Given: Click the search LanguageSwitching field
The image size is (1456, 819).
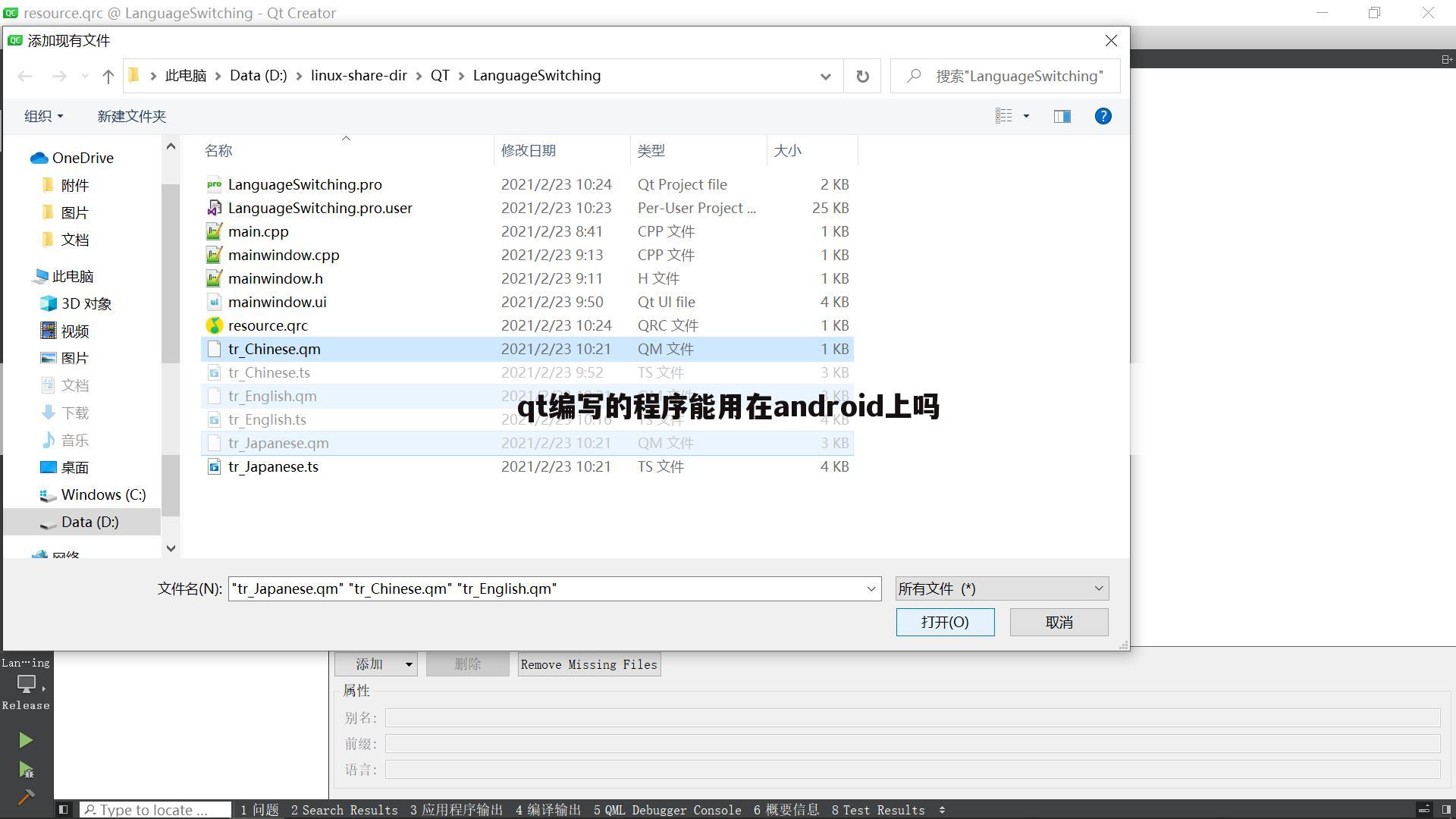Looking at the screenshot, I should [1005, 76].
